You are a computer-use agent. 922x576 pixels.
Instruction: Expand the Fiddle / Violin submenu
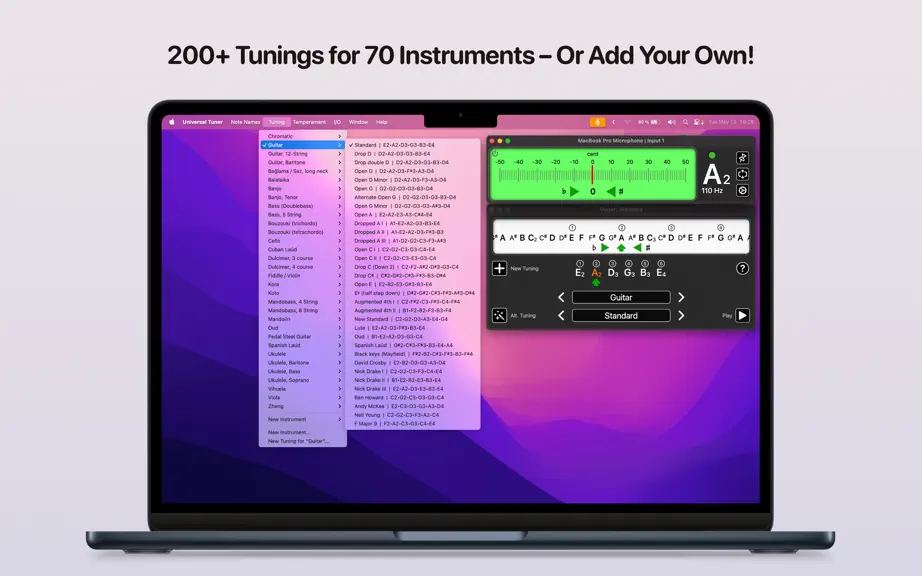[x=303, y=276]
